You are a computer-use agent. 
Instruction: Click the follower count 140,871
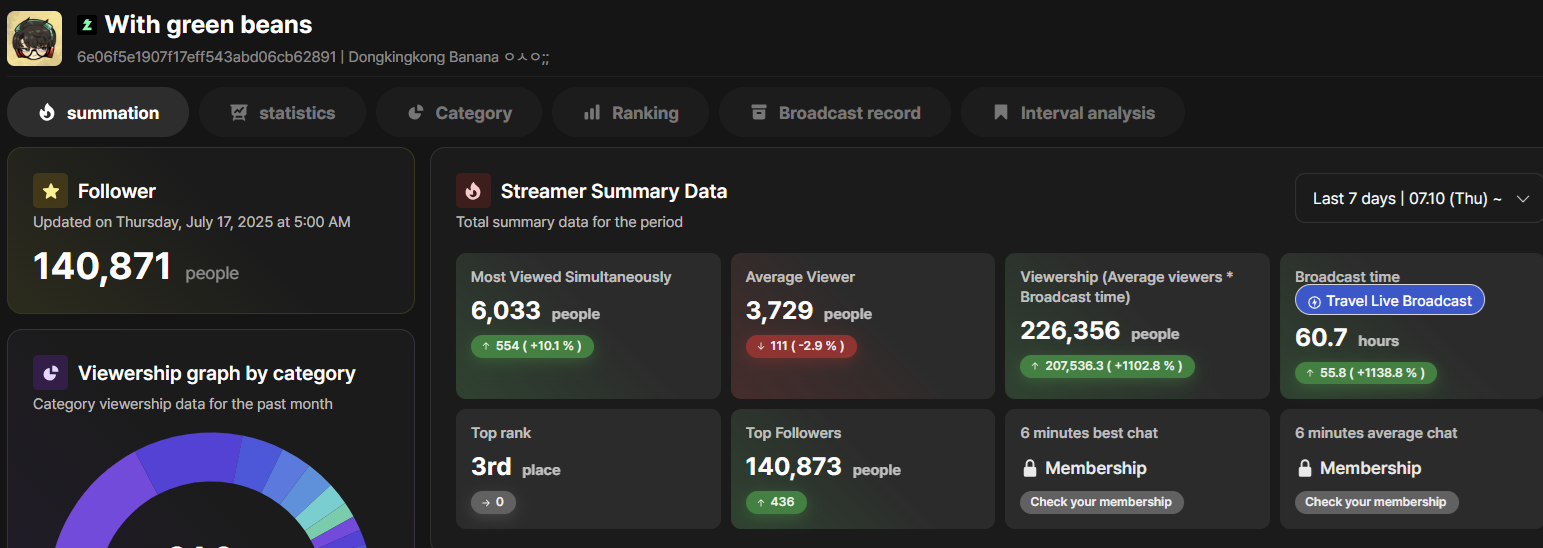pyautogui.click(x=102, y=266)
